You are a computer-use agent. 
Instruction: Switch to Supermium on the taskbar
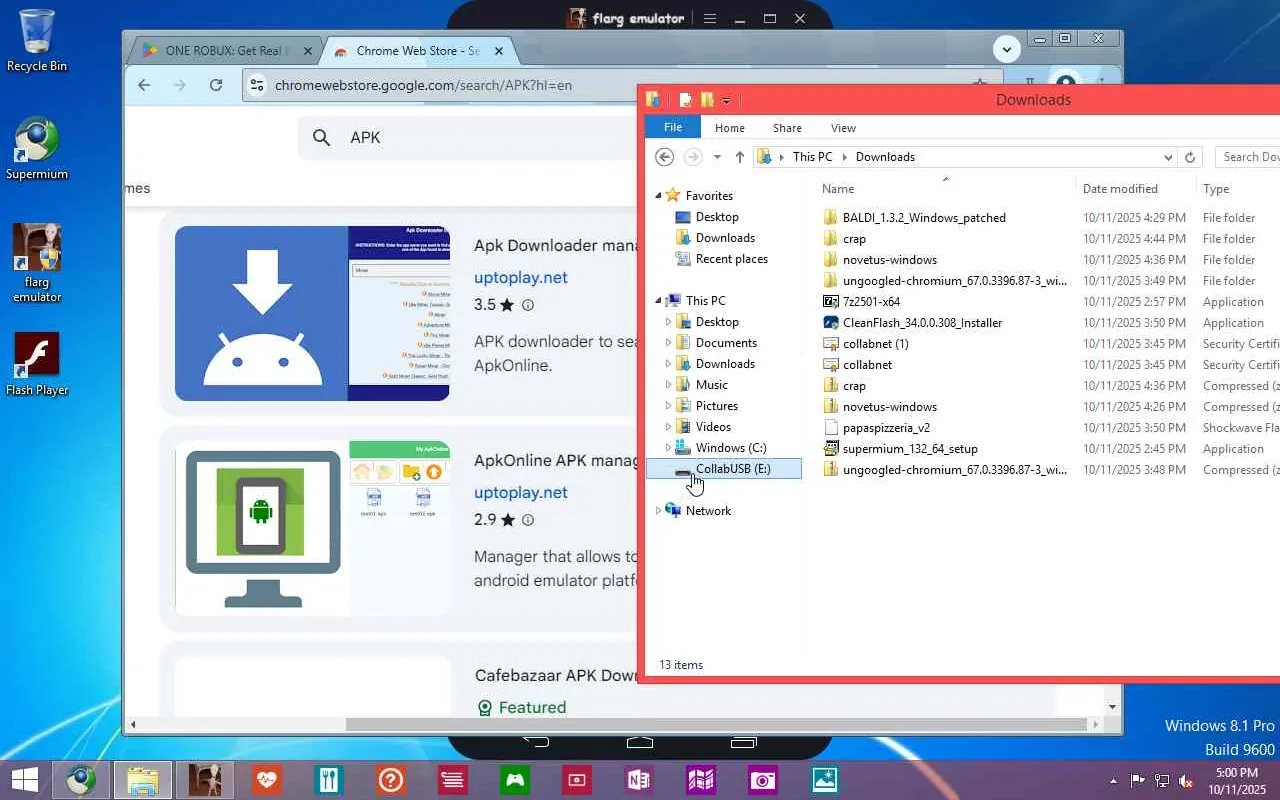coord(82,780)
